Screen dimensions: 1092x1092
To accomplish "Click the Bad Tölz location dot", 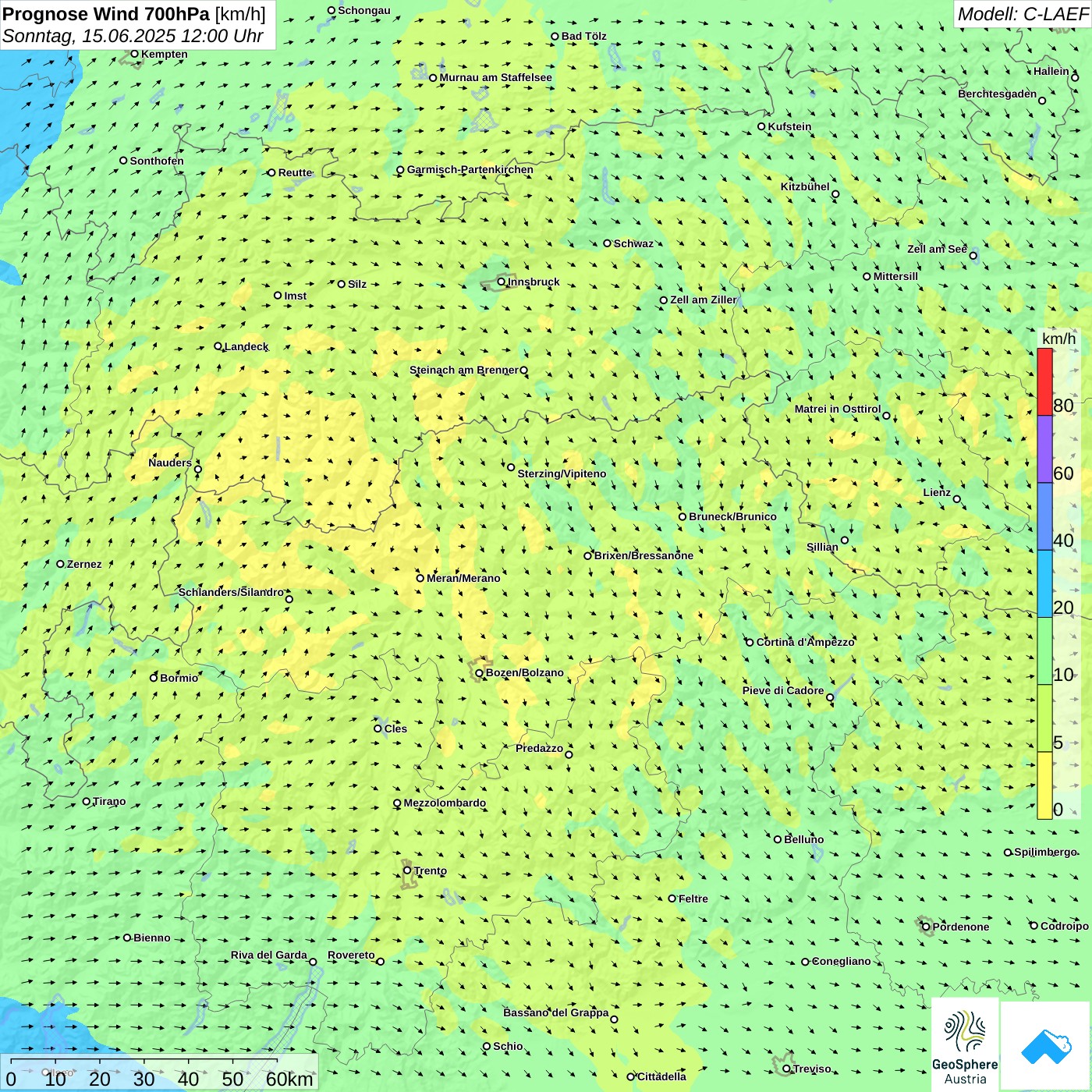I will (x=555, y=36).
